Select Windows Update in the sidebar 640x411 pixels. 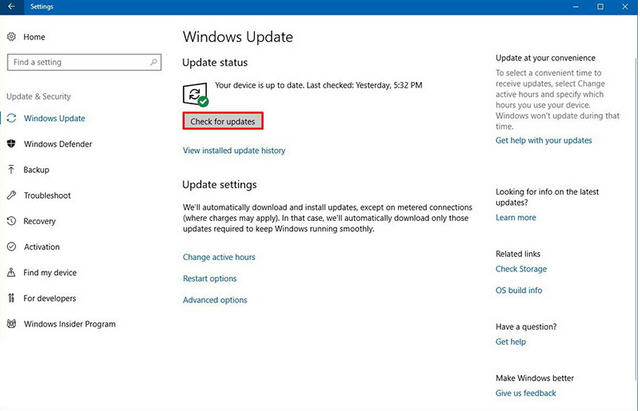[54, 118]
